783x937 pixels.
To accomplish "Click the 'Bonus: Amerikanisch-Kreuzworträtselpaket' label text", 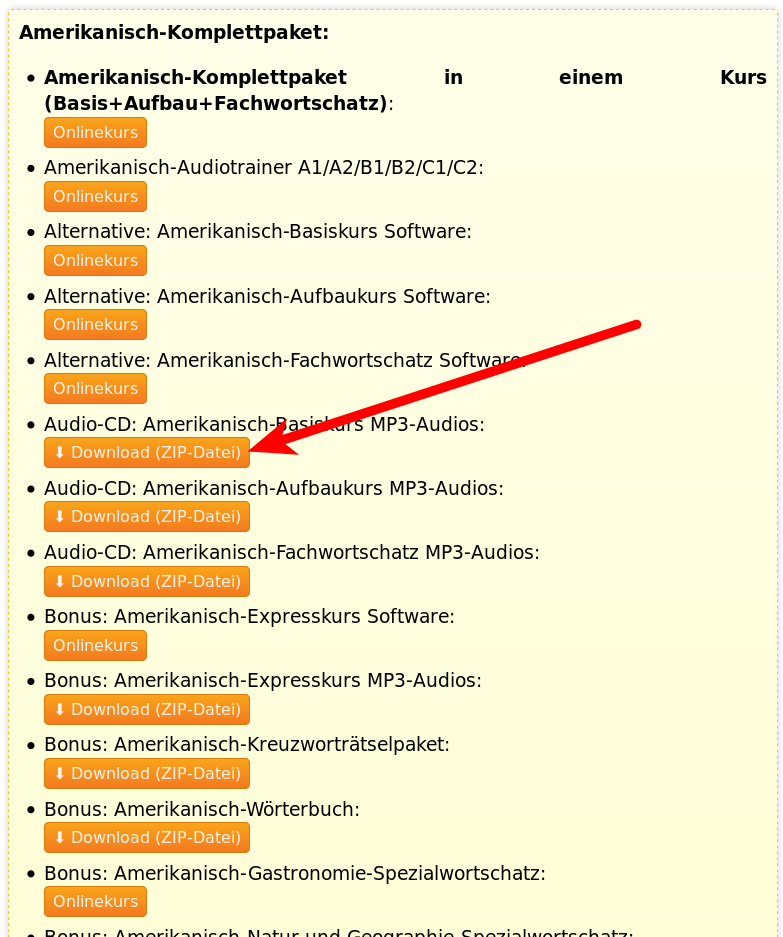I will click(246, 745).
